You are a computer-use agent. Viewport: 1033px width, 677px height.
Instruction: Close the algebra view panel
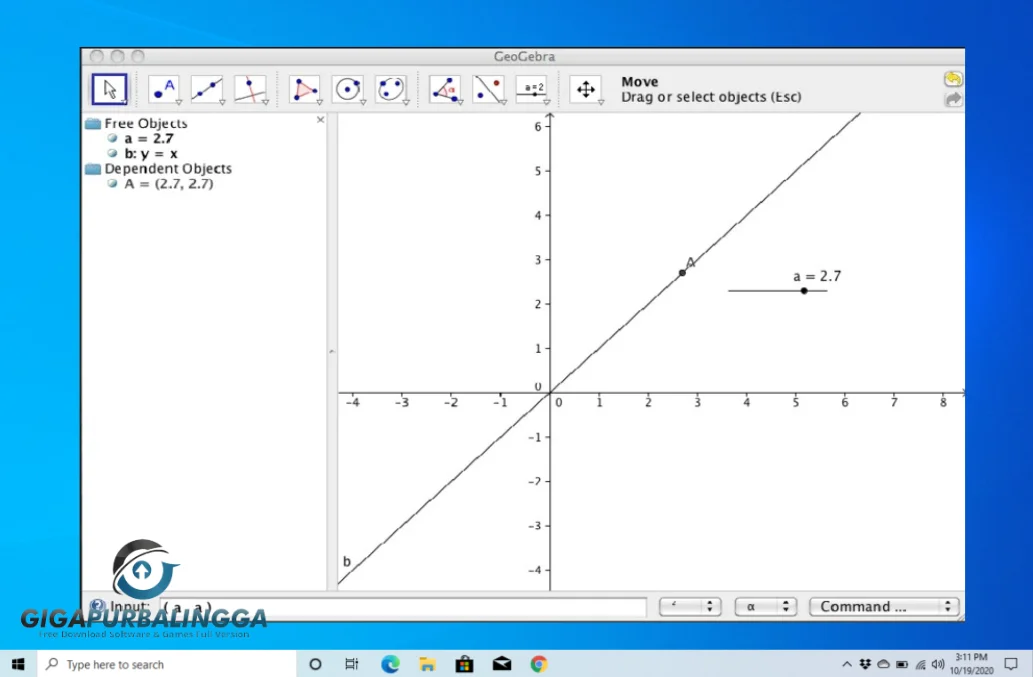coord(319,119)
